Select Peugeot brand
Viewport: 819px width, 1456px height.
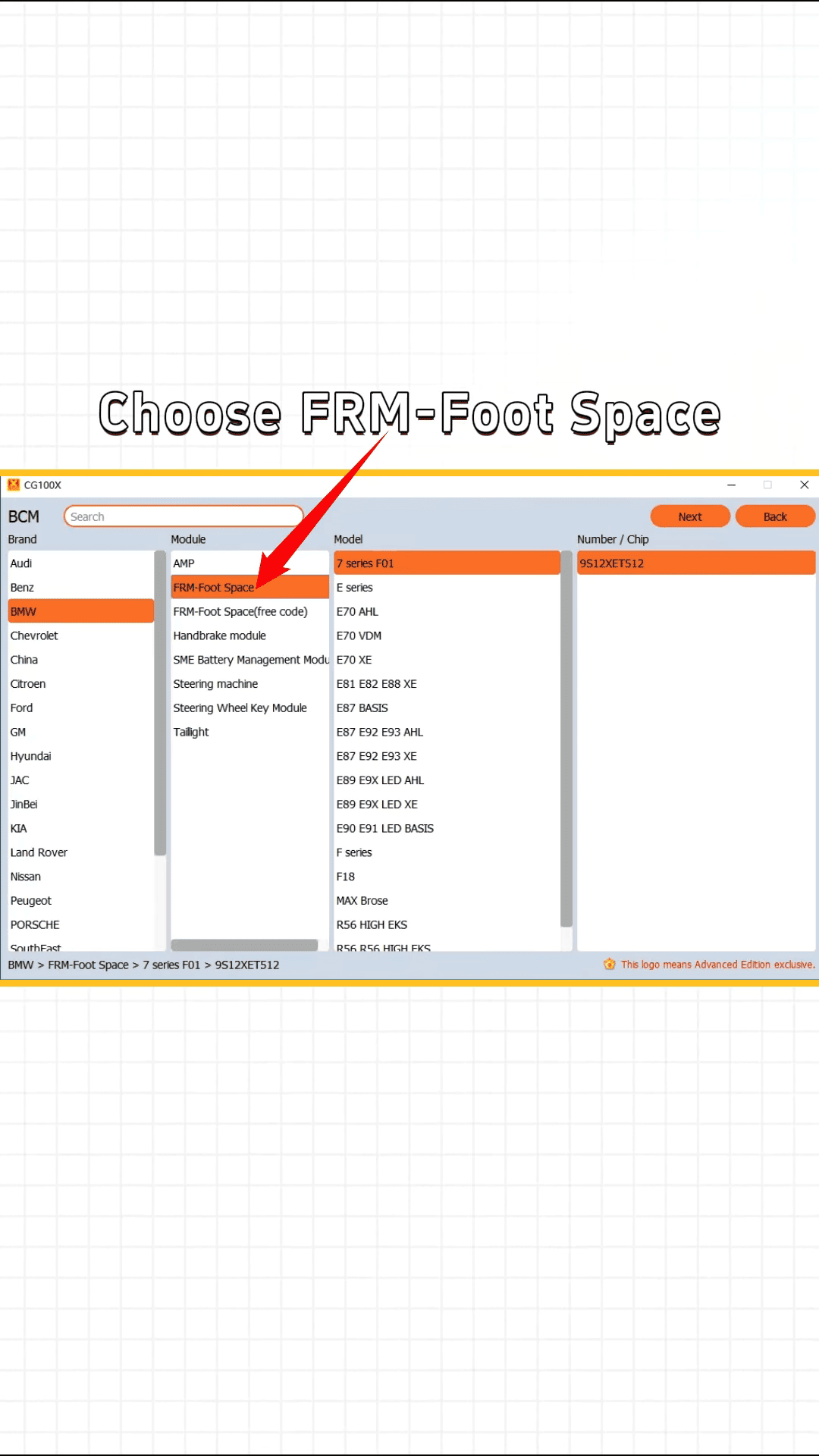tap(80, 901)
